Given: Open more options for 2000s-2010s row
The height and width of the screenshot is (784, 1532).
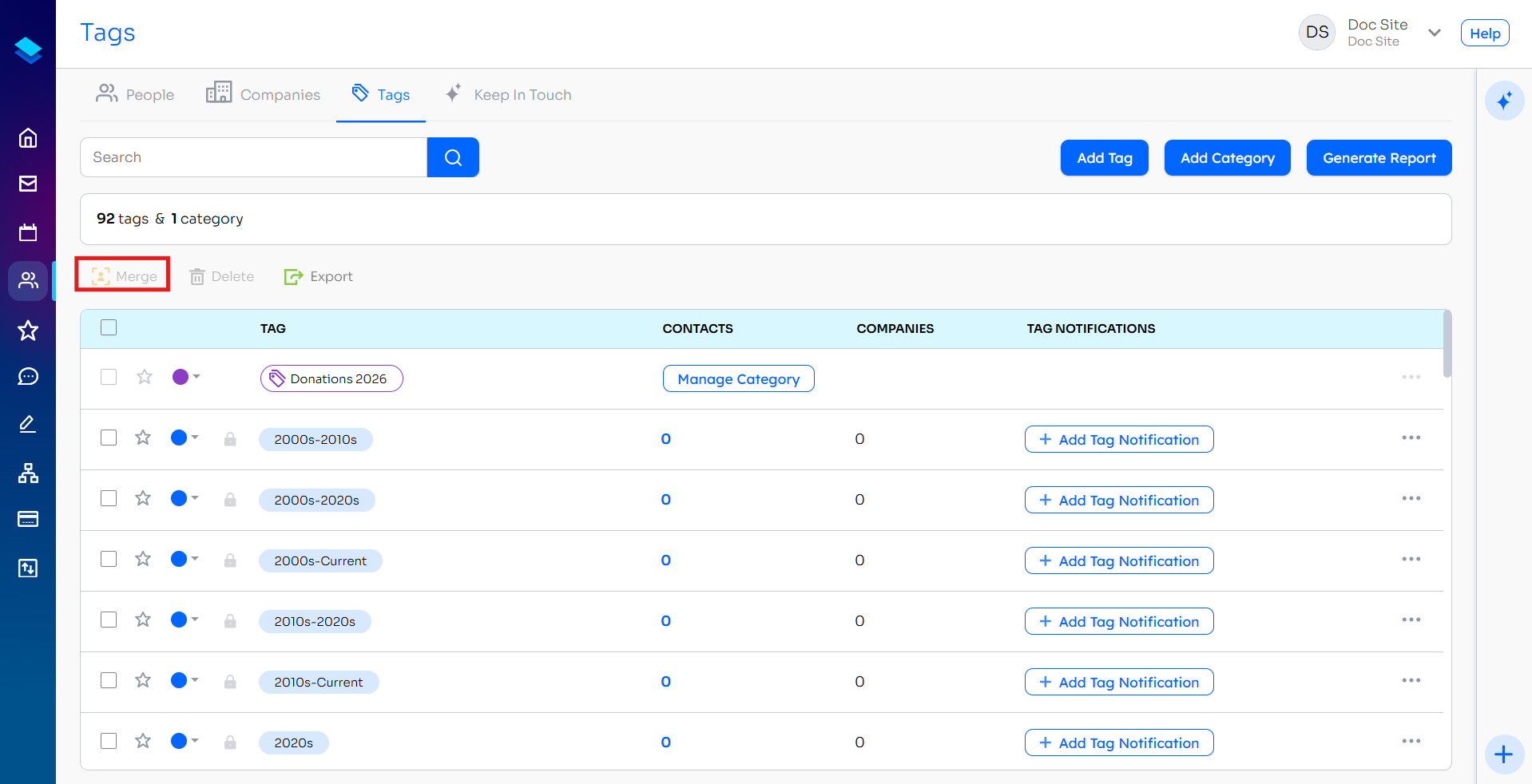Looking at the screenshot, I should tap(1411, 438).
